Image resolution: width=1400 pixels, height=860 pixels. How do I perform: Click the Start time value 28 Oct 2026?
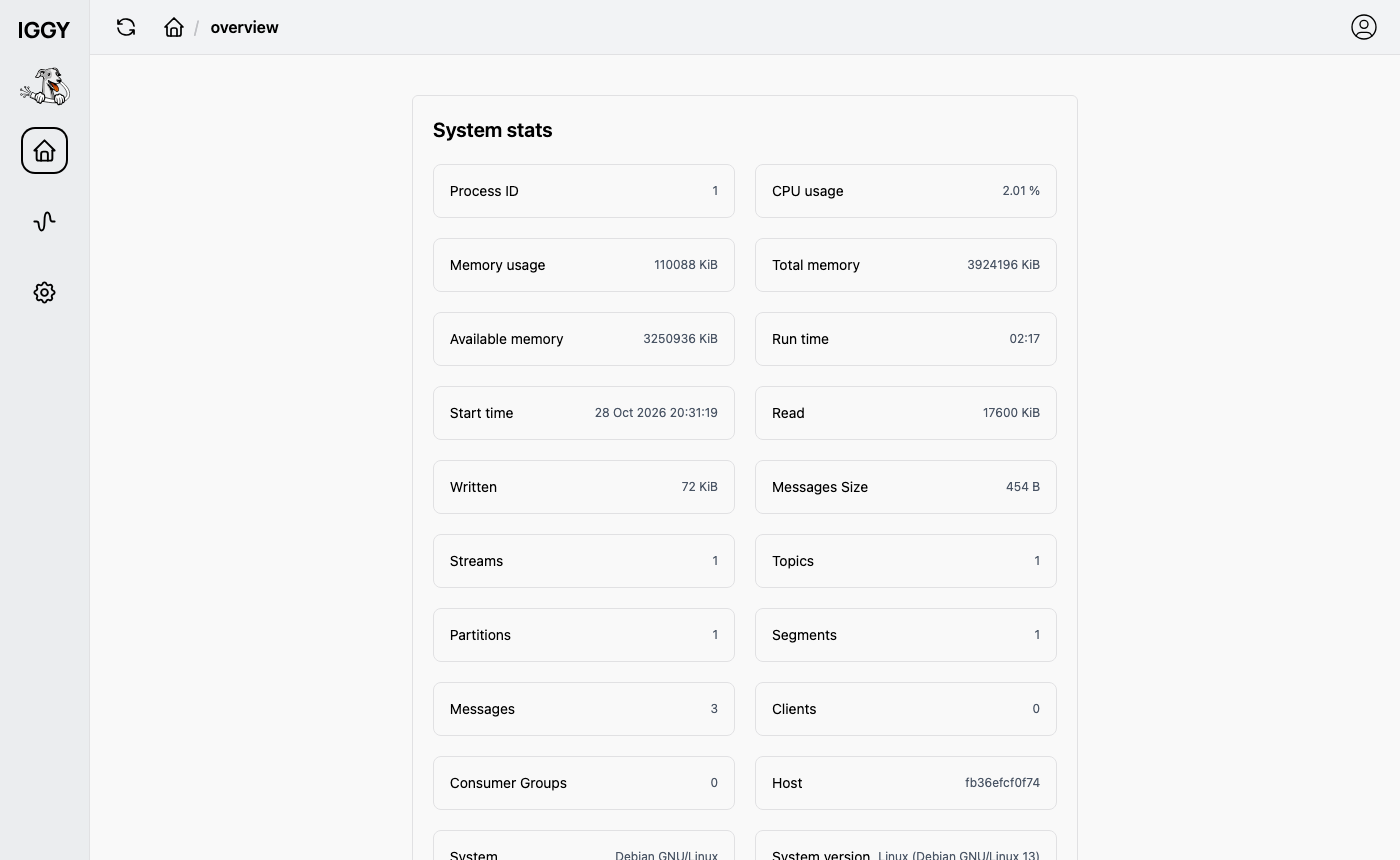[656, 413]
